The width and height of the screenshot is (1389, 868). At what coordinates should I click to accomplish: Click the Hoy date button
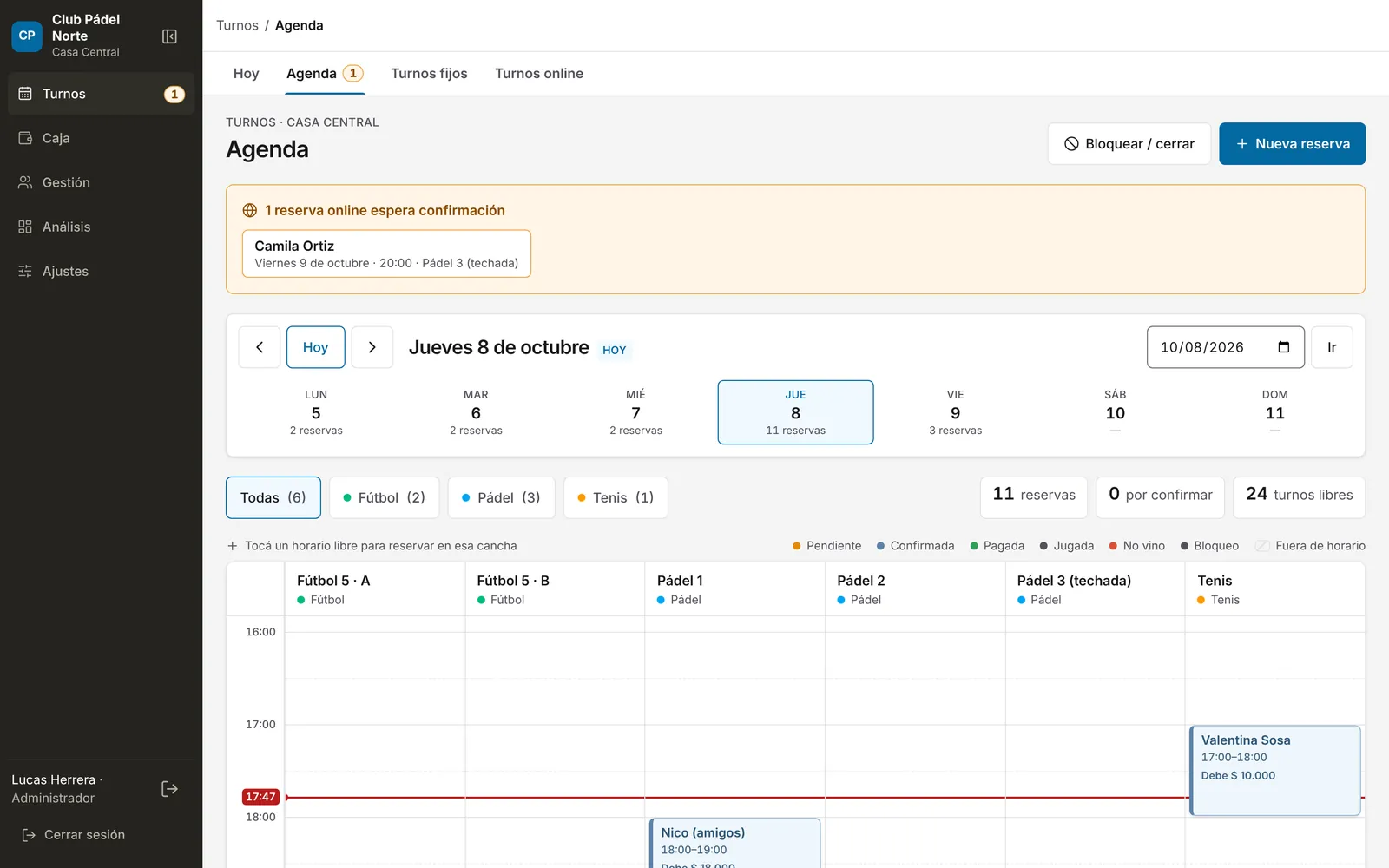tap(316, 347)
